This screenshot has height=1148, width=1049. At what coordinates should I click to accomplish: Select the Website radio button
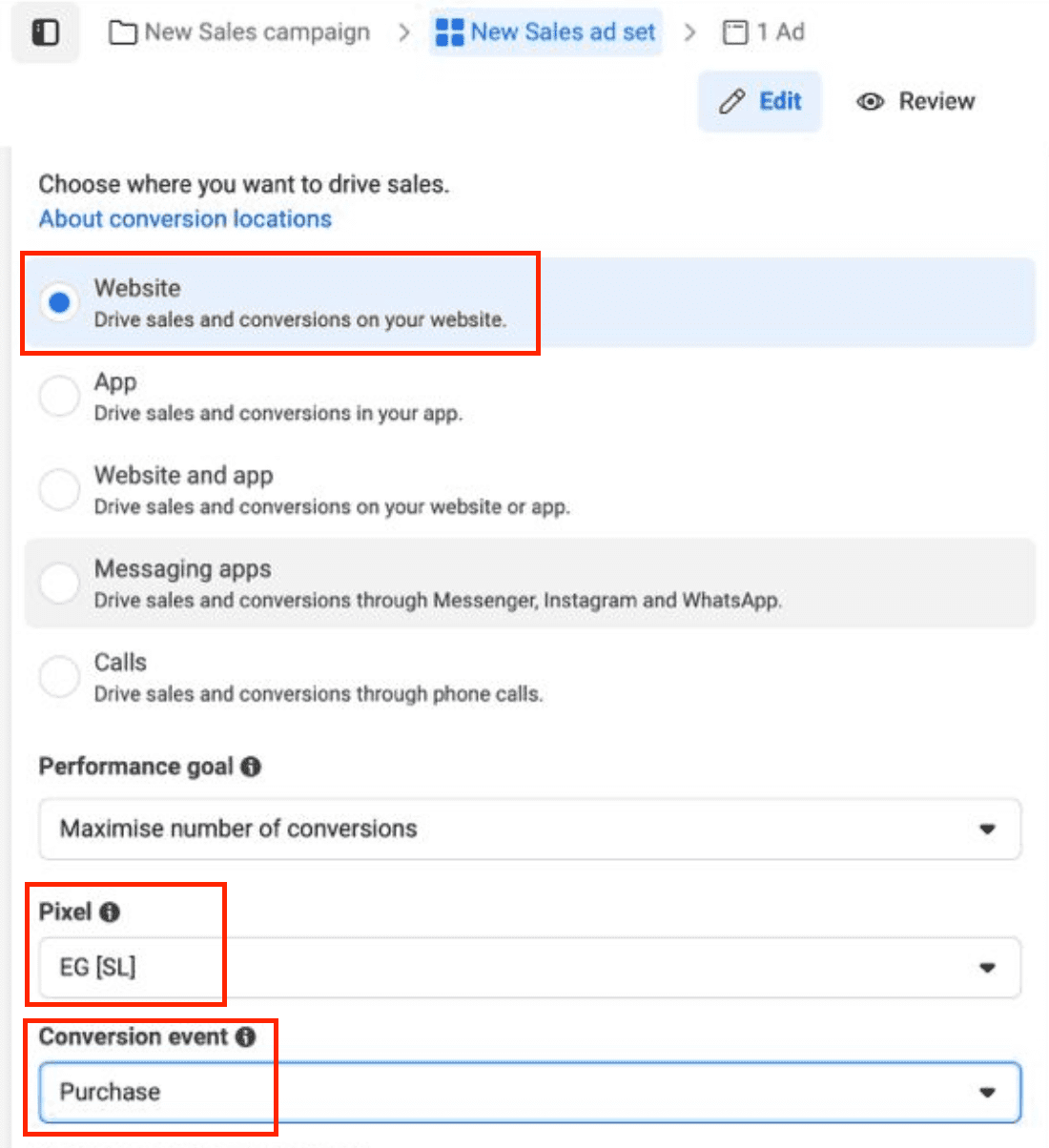click(x=59, y=303)
